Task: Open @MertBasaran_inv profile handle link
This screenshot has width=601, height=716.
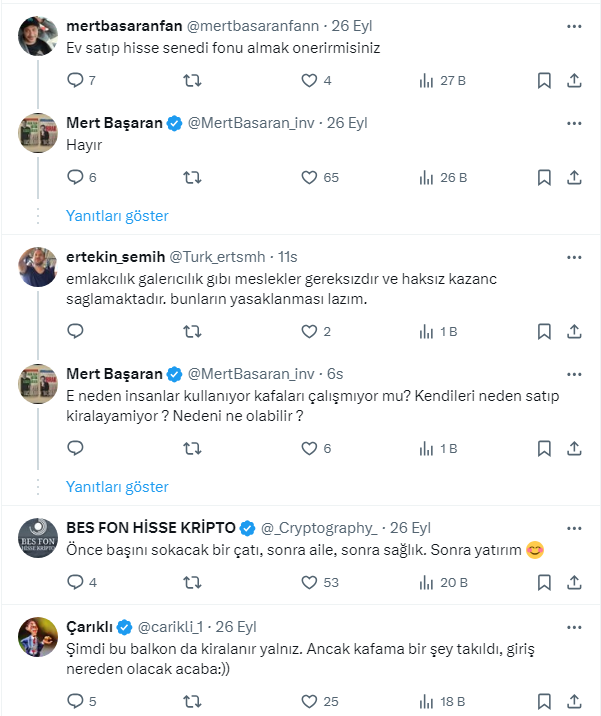Action: point(251,123)
